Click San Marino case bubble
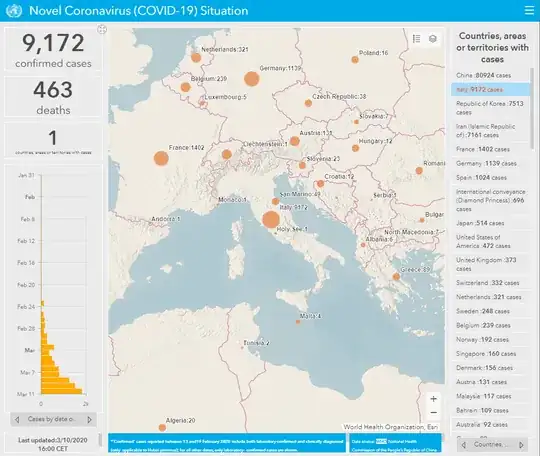The image size is (540, 456). pyautogui.click(x=276, y=201)
